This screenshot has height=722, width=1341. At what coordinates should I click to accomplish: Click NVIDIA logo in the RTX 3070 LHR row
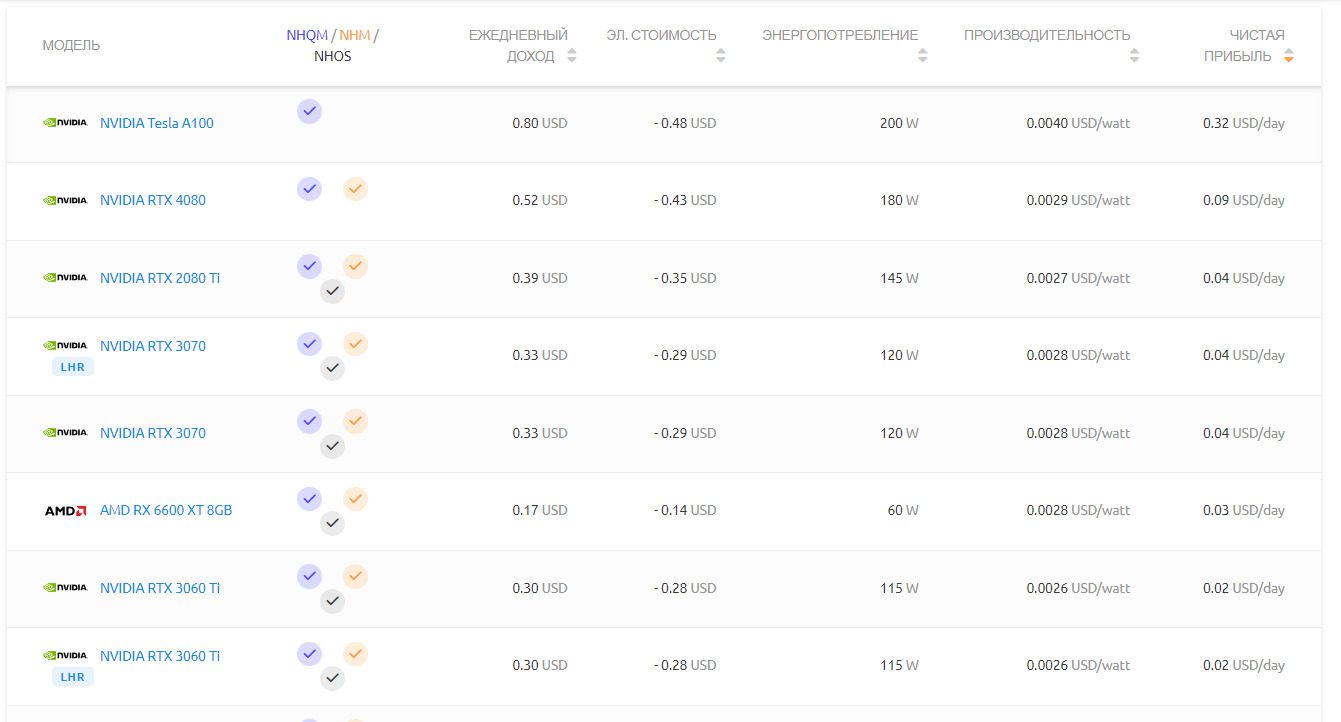65,346
